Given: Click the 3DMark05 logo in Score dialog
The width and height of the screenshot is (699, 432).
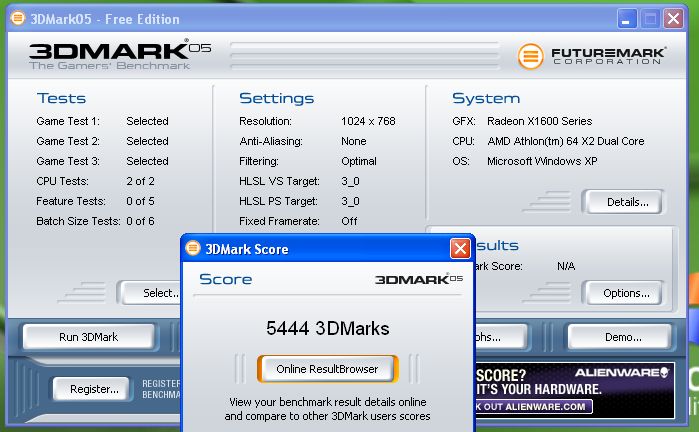Looking at the screenshot, I should tap(419, 279).
